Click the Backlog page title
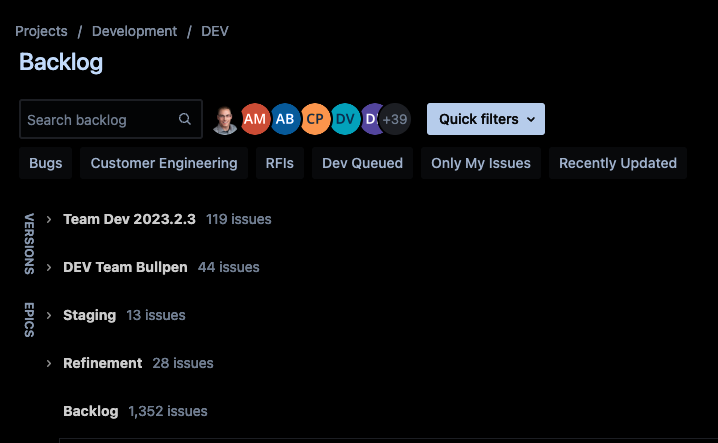Screen dimensions: 718x443 pyautogui.click(x=61, y=62)
